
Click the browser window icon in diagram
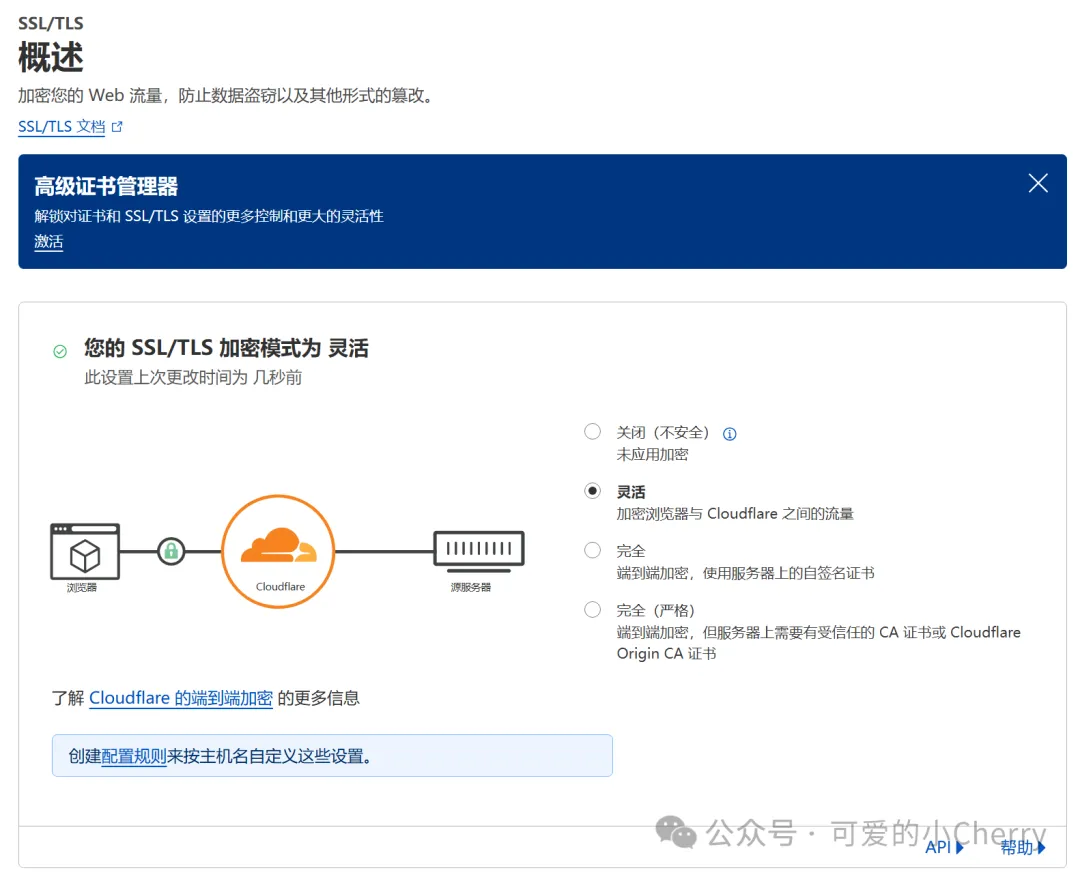[85, 551]
